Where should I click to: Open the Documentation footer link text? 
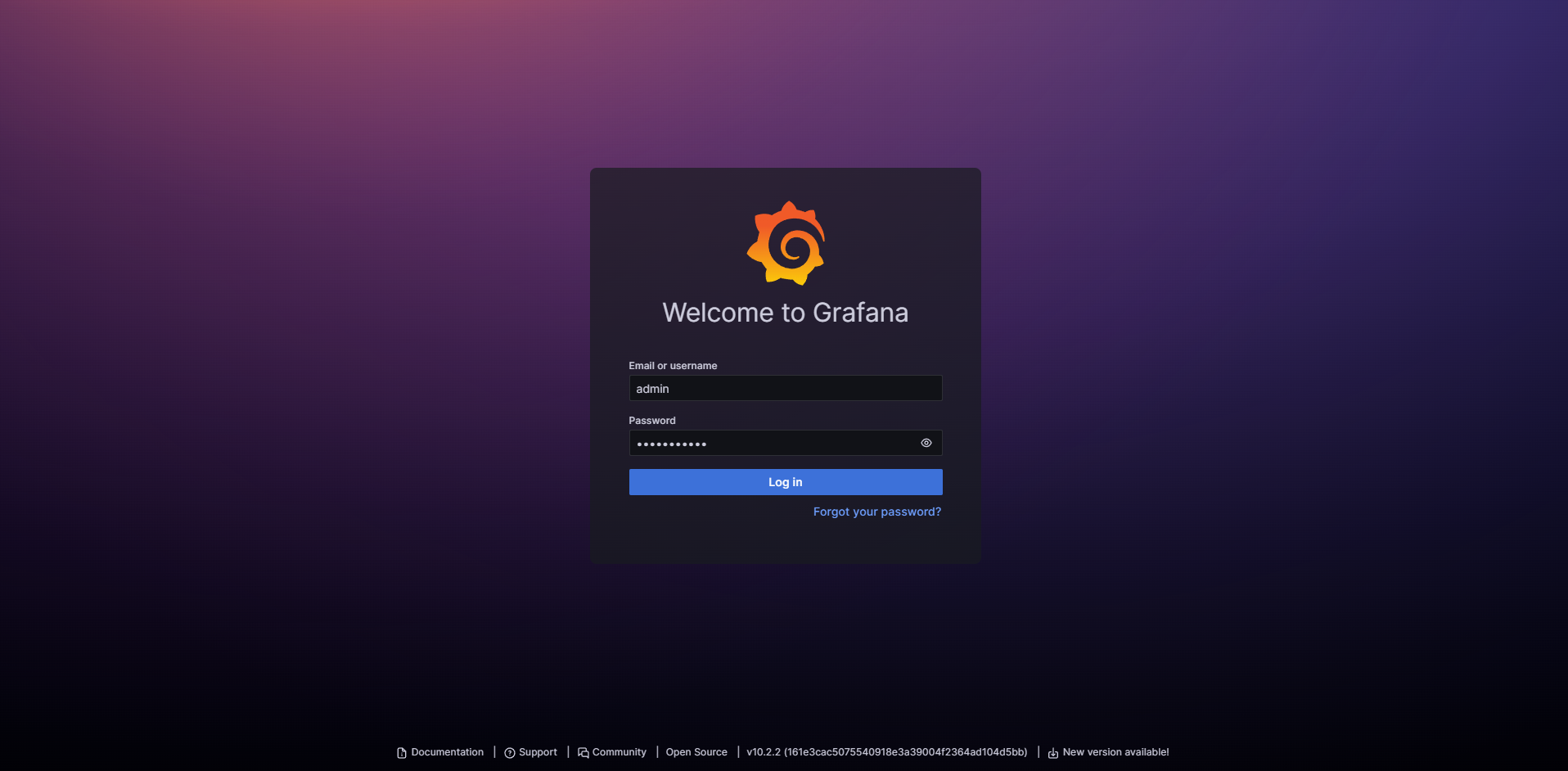447,752
